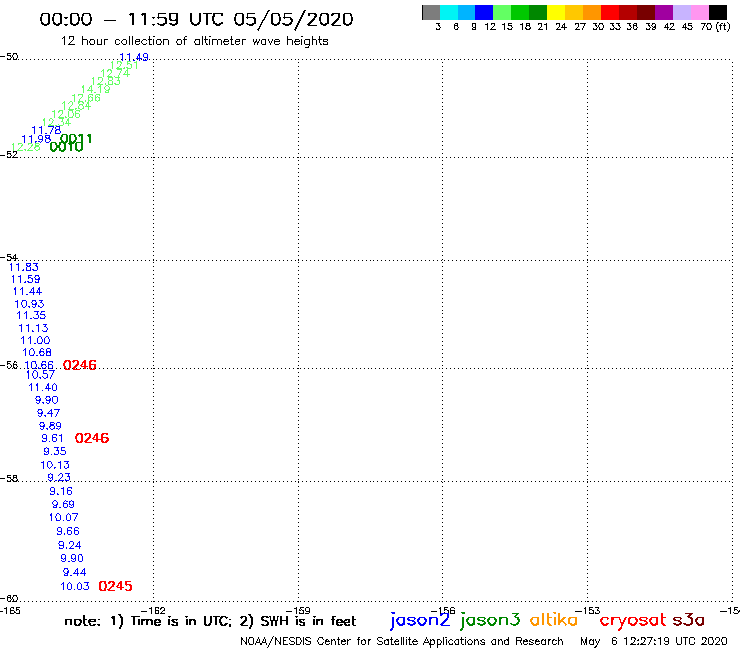Screen dimensions: 740x650
Task: Click the '-159' longitude axis label
Action: coord(298,610)
